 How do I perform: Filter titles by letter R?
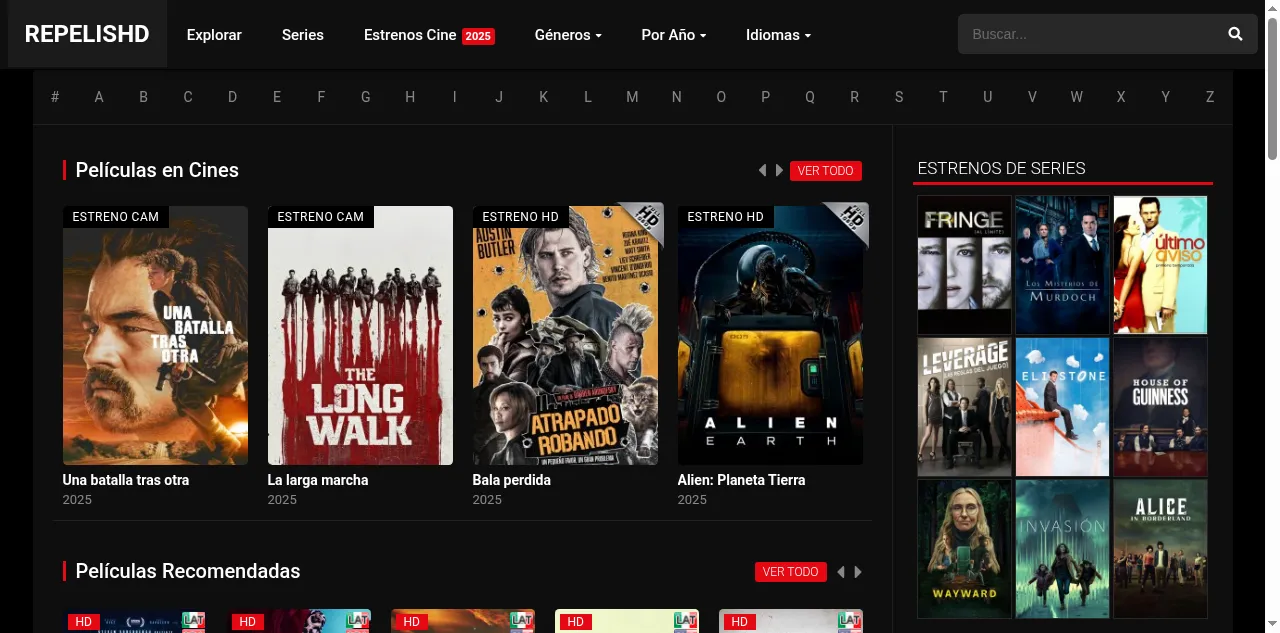click(x=854, y=97)
